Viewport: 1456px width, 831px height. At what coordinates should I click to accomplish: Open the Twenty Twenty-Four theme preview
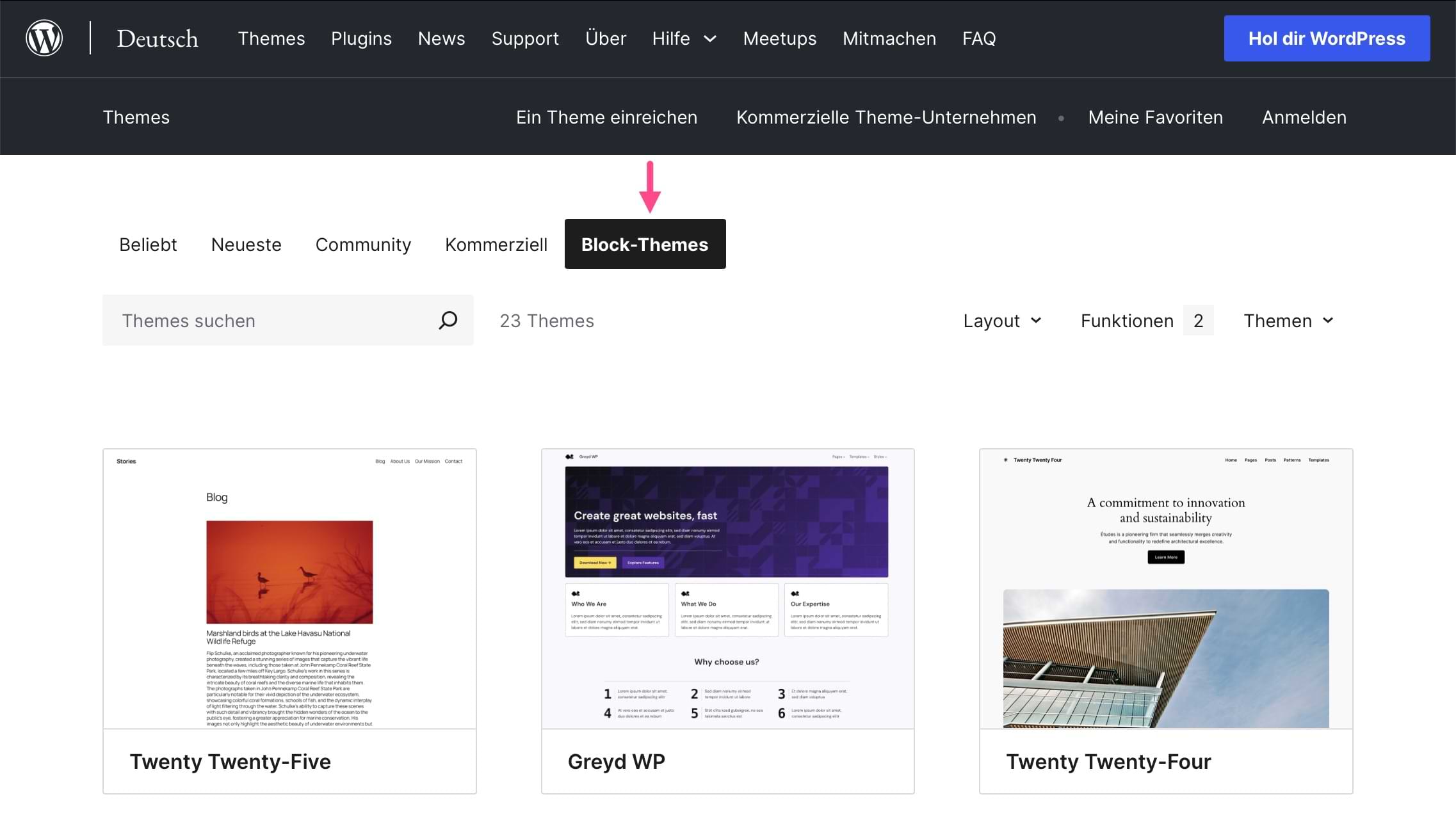coord(1165,589)
